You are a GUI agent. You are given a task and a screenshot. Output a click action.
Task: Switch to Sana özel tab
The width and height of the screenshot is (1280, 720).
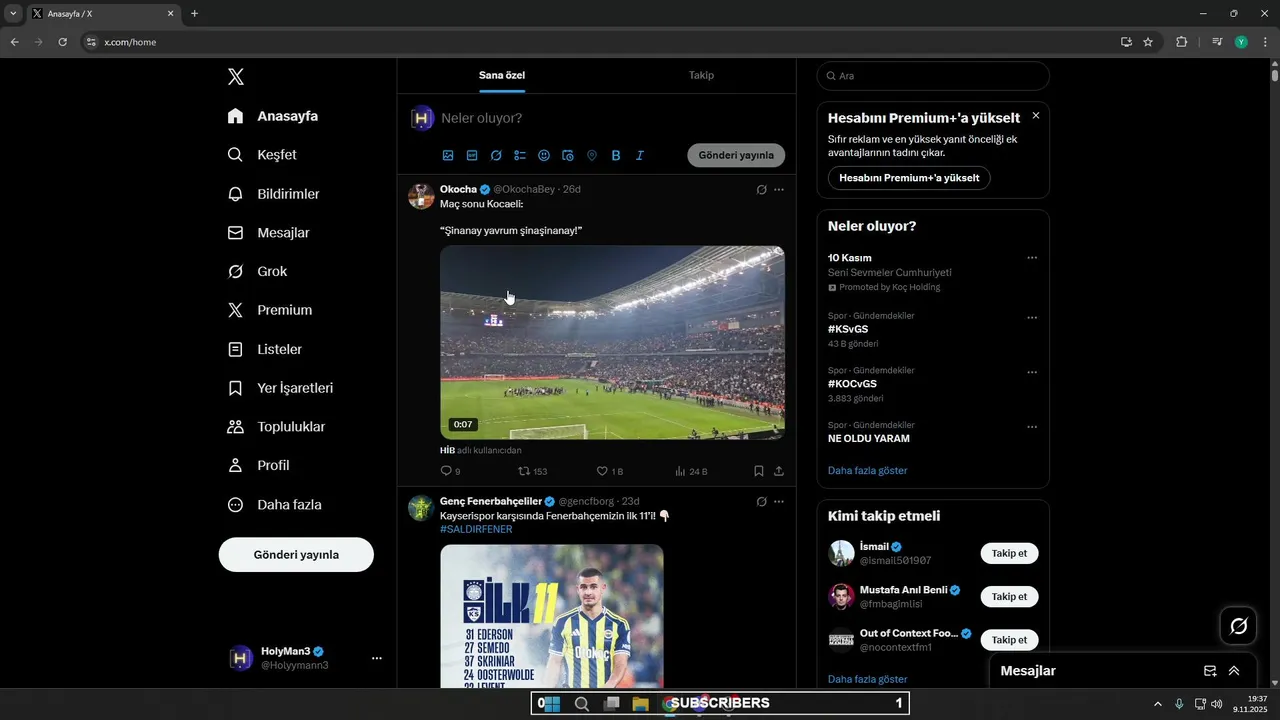[502, 75]
